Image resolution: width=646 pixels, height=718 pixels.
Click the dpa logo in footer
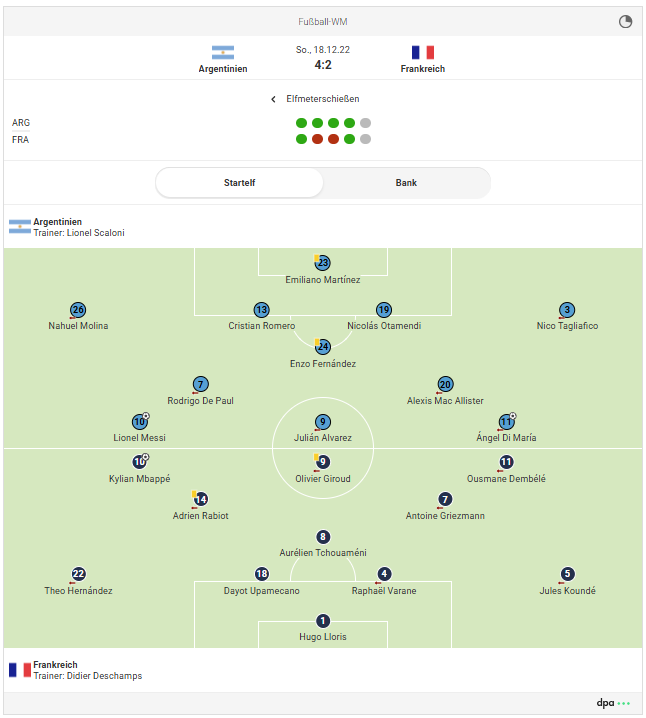pos(605,702)
